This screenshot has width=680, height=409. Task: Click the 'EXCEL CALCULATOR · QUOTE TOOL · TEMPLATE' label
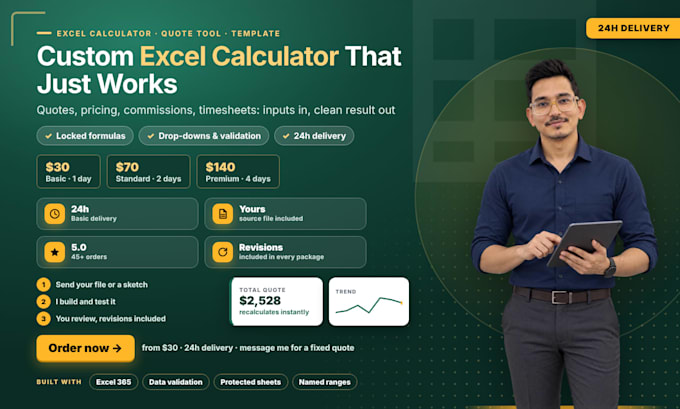coord(168,33)
